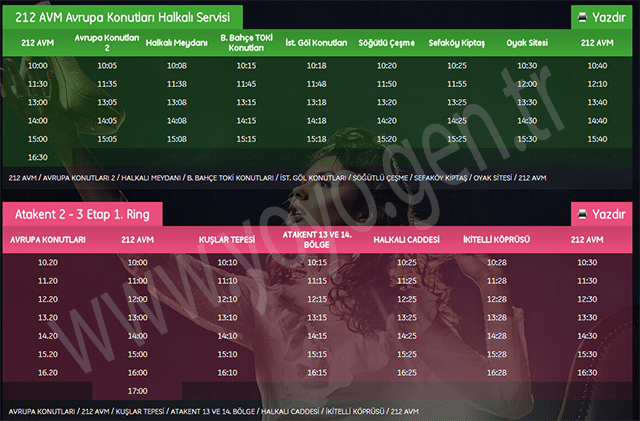
Task: Click the printer icon in the pink Yazdır button
Action: click(x=582, y=214)
